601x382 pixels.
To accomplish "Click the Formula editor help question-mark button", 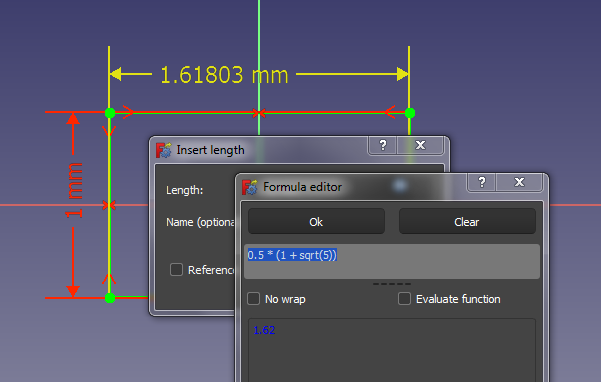I will pyautogui.click(x=481, y=182).
